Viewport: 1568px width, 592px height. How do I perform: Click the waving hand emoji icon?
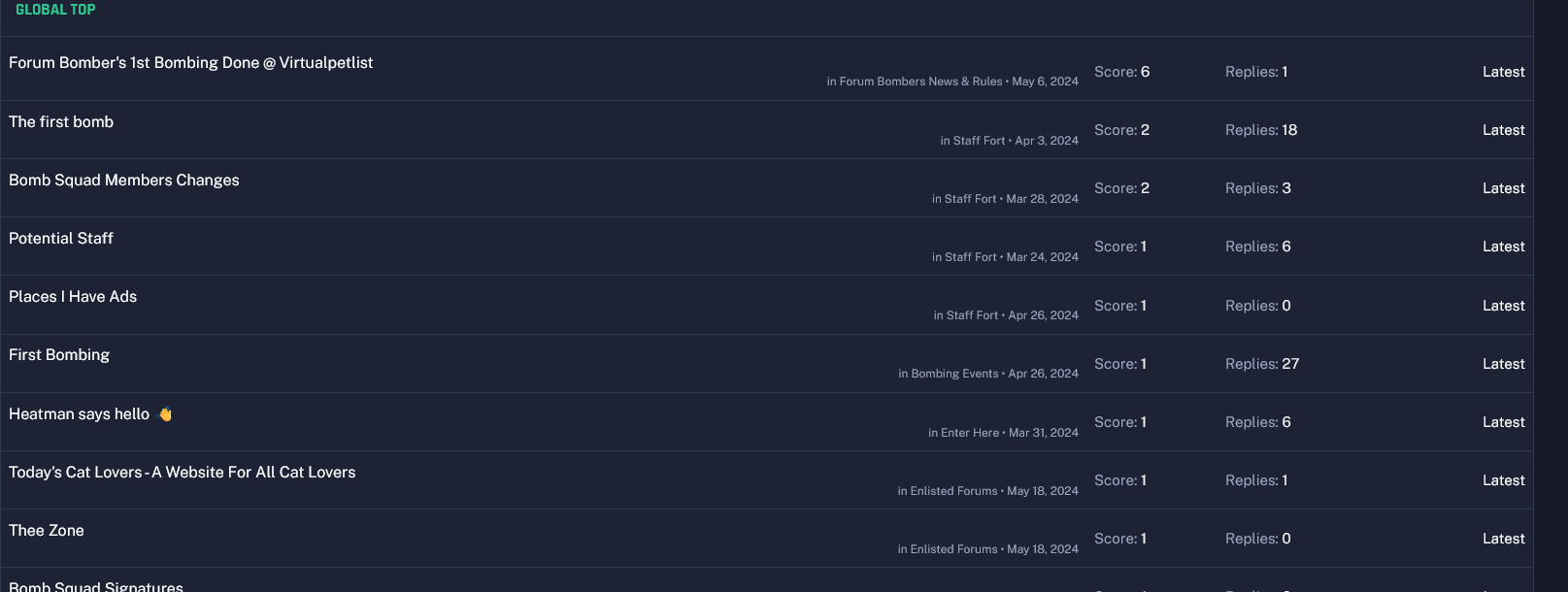point(166,414)
